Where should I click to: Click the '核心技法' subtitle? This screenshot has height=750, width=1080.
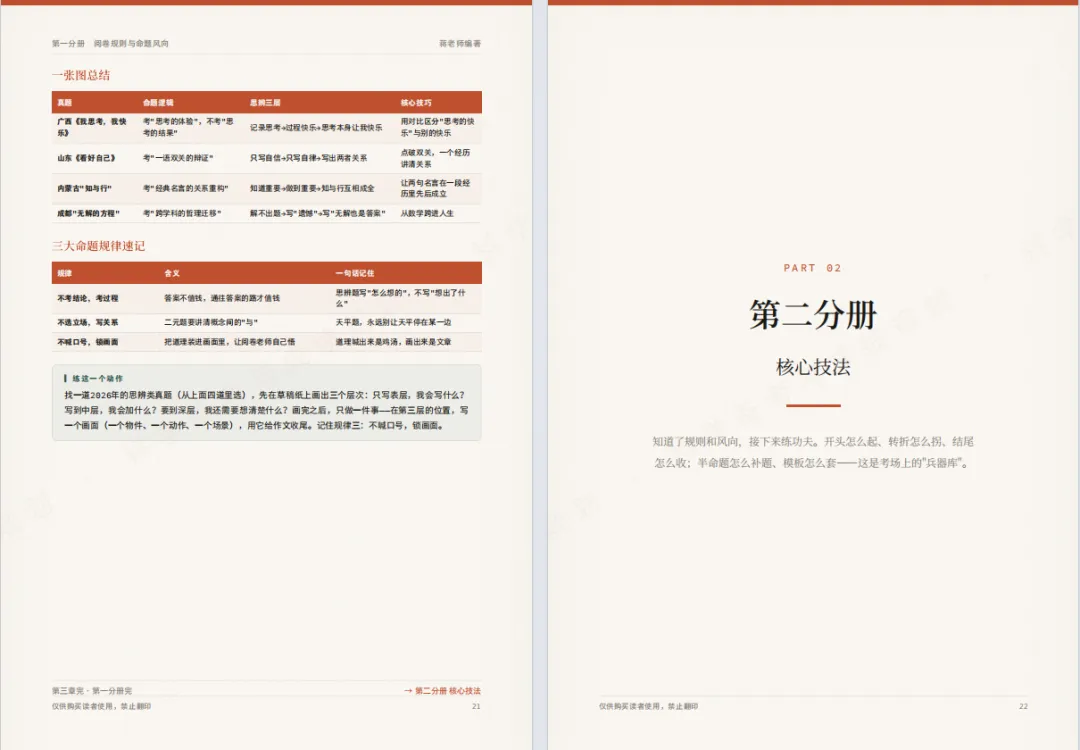coord(813,367)
